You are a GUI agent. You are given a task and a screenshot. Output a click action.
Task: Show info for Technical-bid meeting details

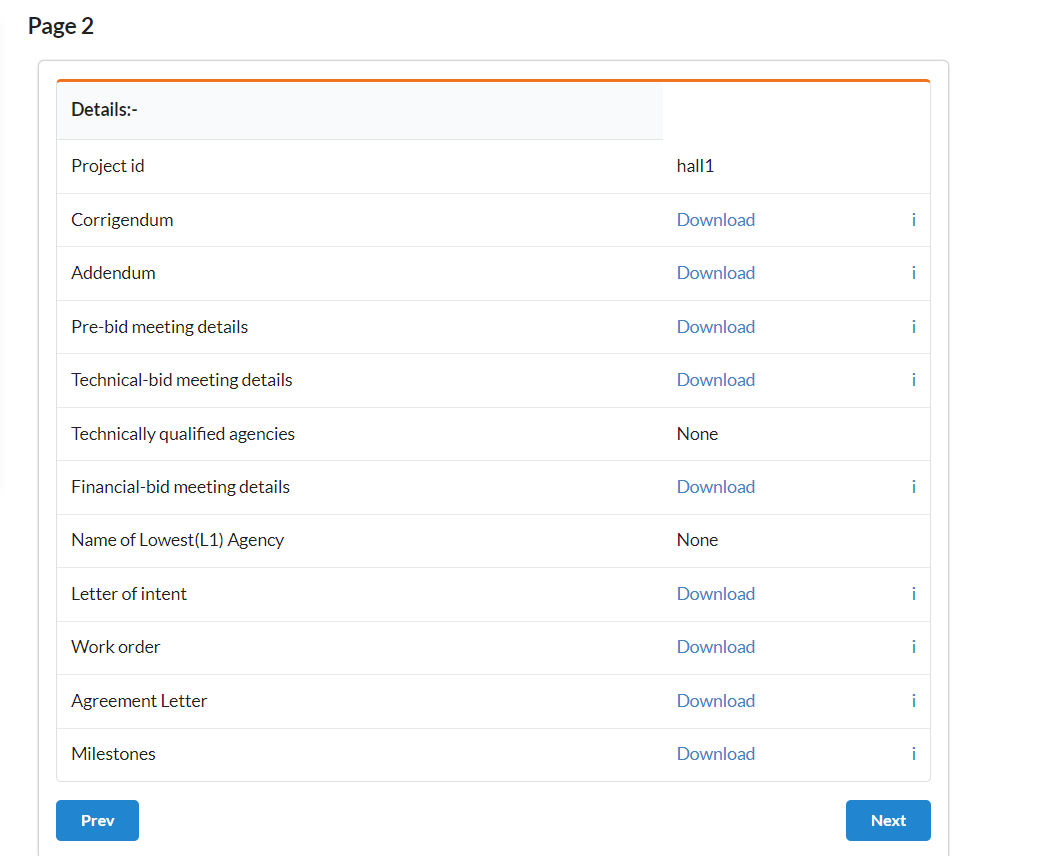[913, 380]
